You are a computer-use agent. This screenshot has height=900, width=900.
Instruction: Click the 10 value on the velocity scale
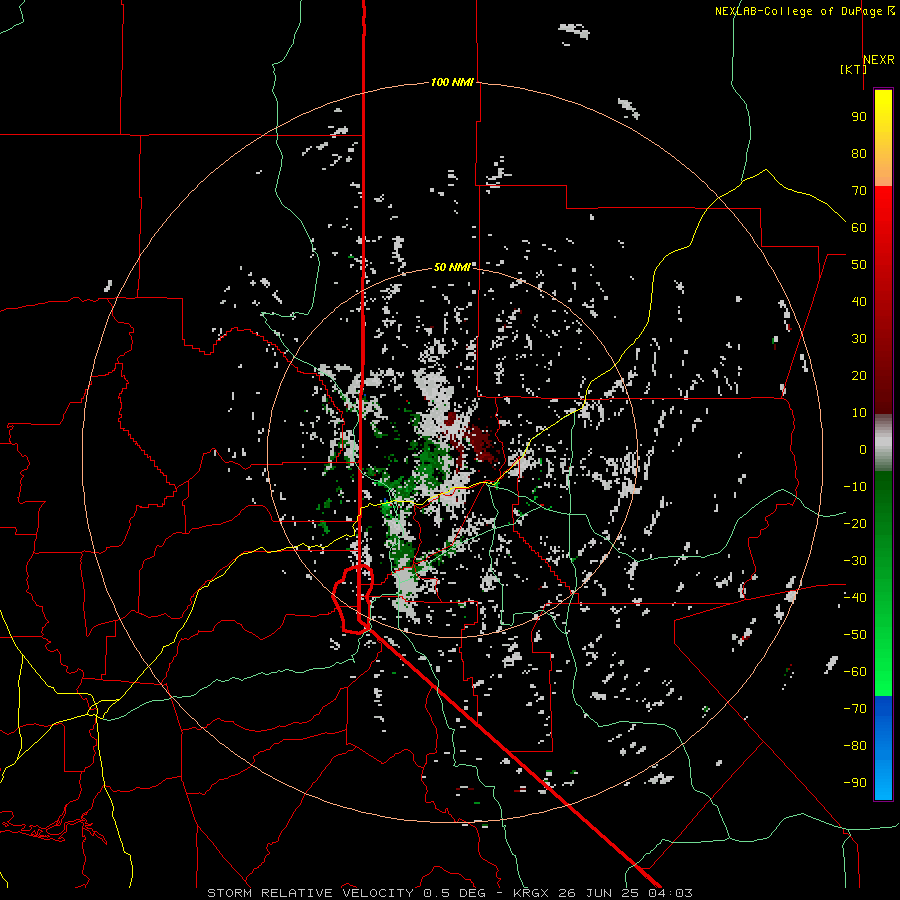[859, 413]
